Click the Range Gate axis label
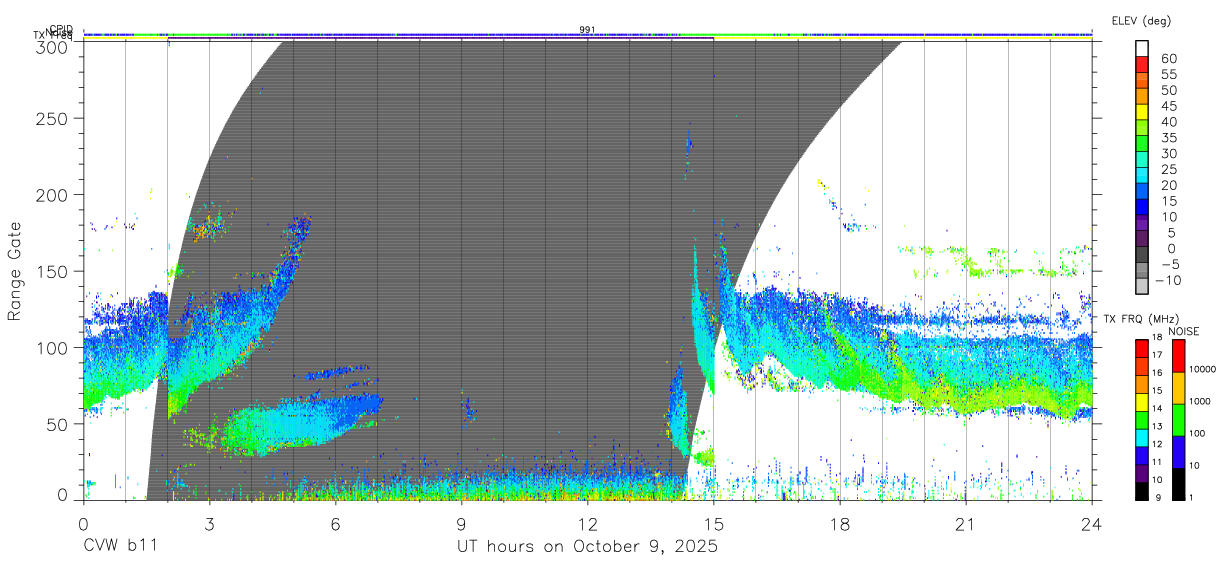The width and height of the screenshot is (1228, 567). click(15, 272)
